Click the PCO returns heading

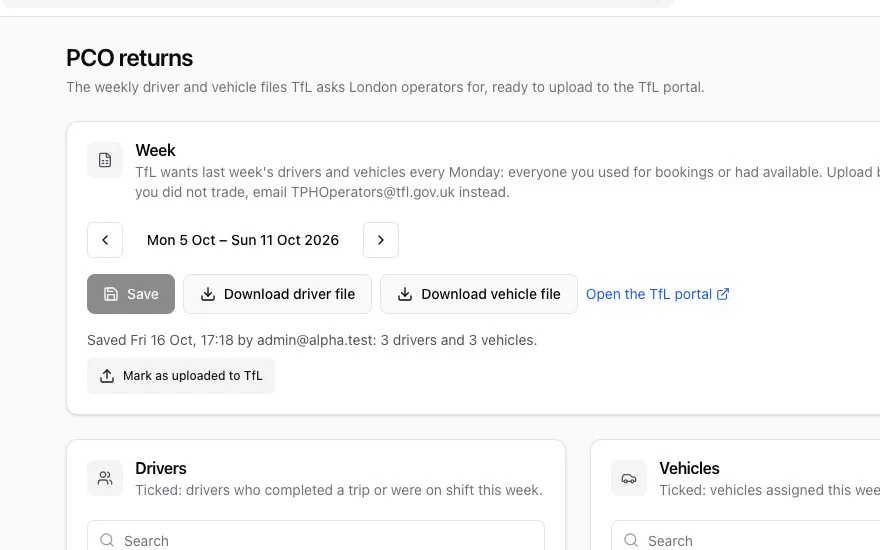click(x=130, y=58)
